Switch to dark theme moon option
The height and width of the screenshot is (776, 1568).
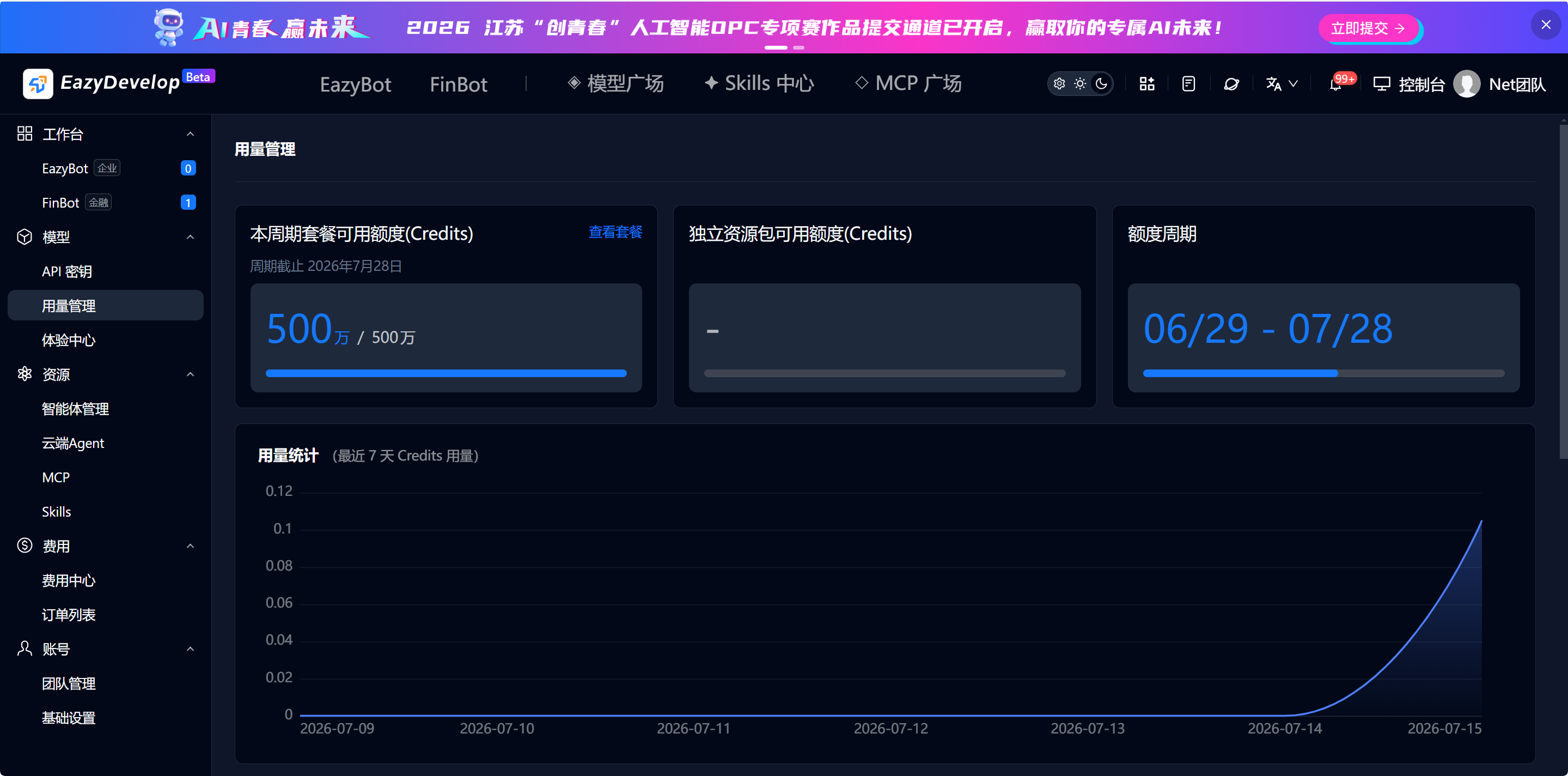[1101, 83]
